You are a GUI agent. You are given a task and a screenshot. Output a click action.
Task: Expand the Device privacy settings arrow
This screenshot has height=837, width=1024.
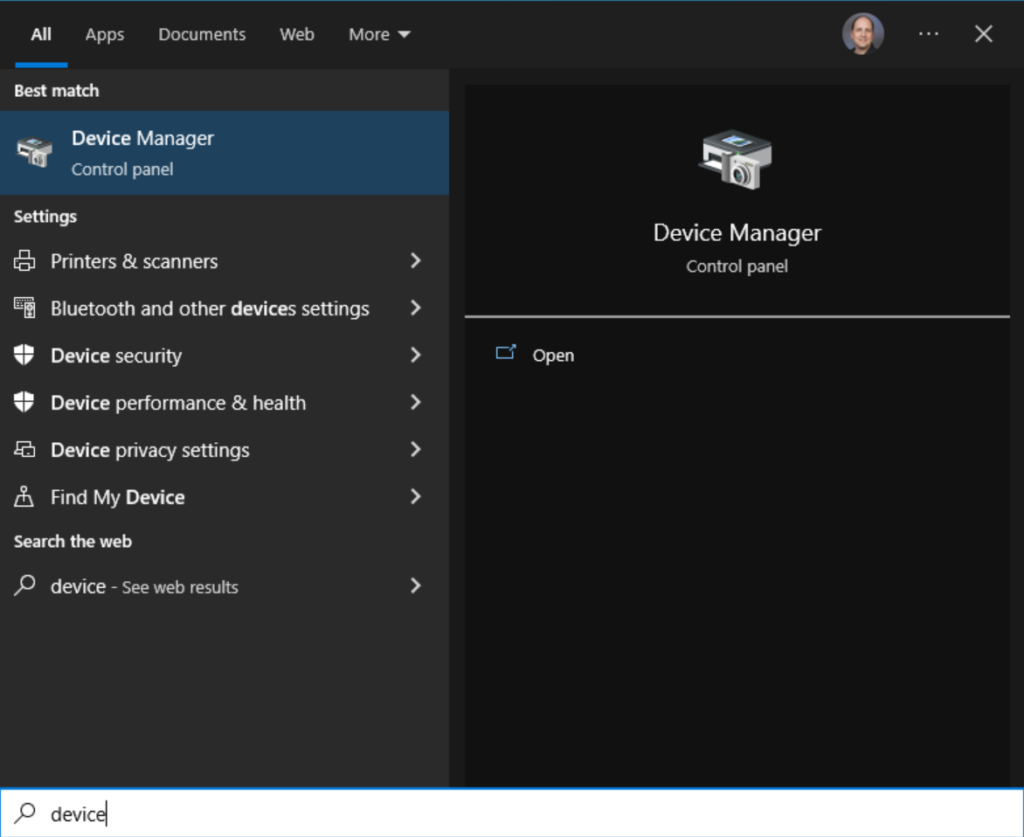[x=415, y=449]
